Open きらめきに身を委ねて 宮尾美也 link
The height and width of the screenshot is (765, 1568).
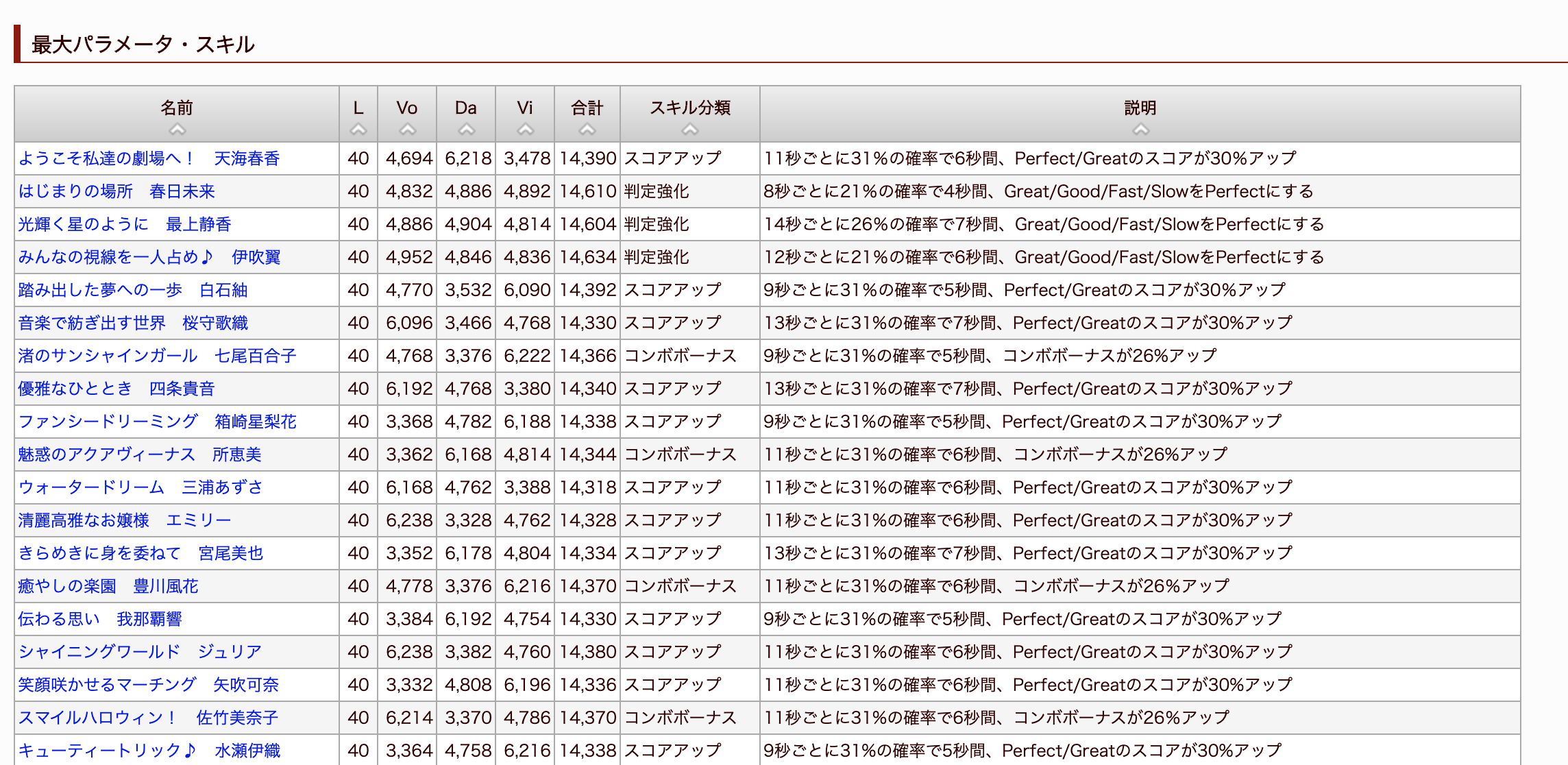coord(140,553)
